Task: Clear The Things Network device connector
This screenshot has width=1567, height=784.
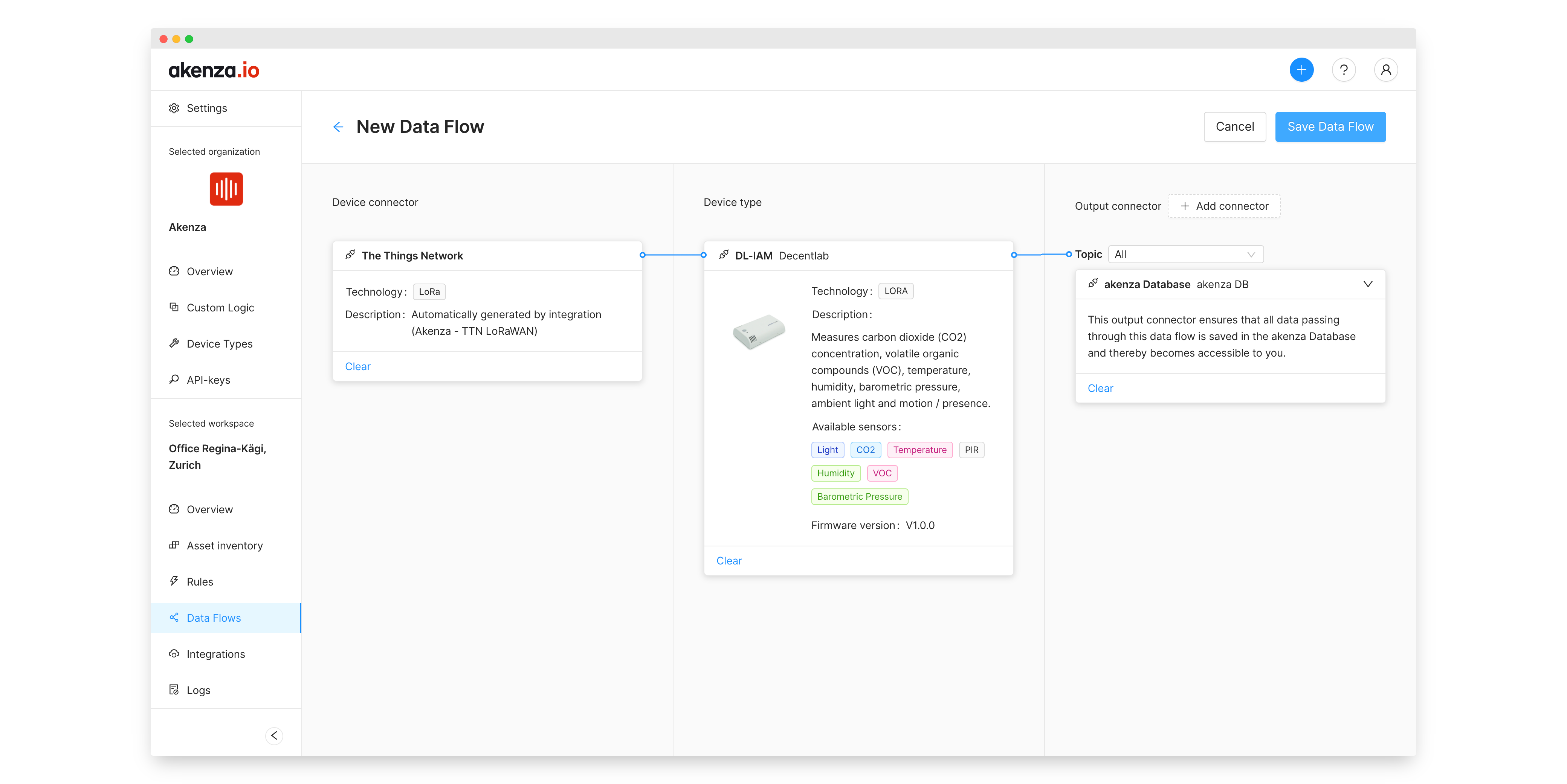Action: point(358,367)
